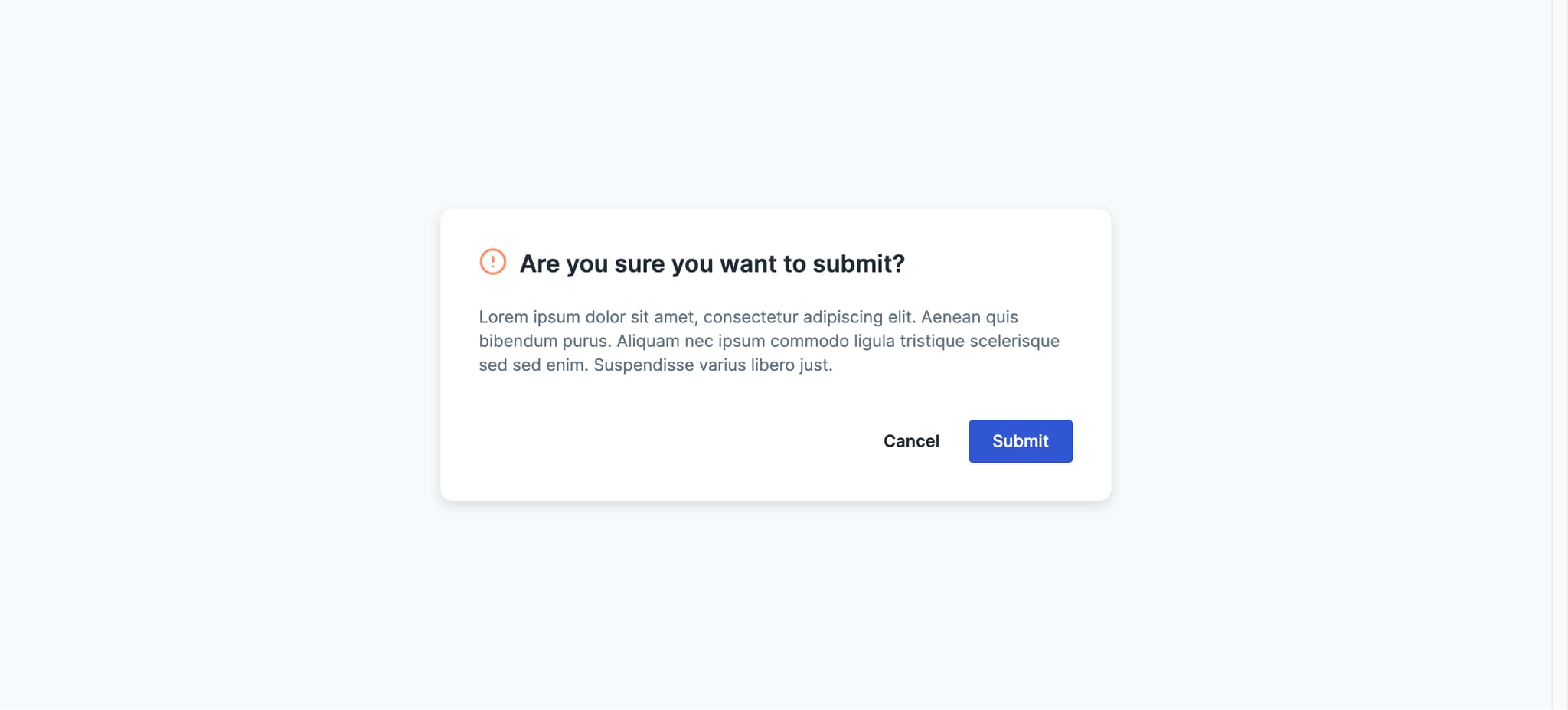
Task: Click the word "Lorem" in the body text
Action: point(503,317)
